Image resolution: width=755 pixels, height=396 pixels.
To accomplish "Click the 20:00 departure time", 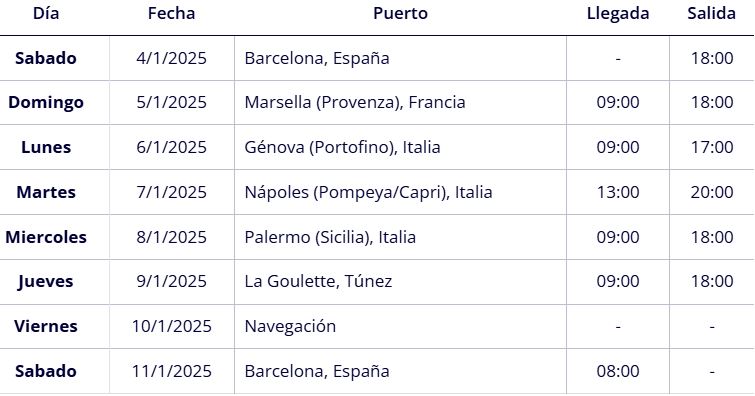I will pyautogui.click(x=712, y=192).
